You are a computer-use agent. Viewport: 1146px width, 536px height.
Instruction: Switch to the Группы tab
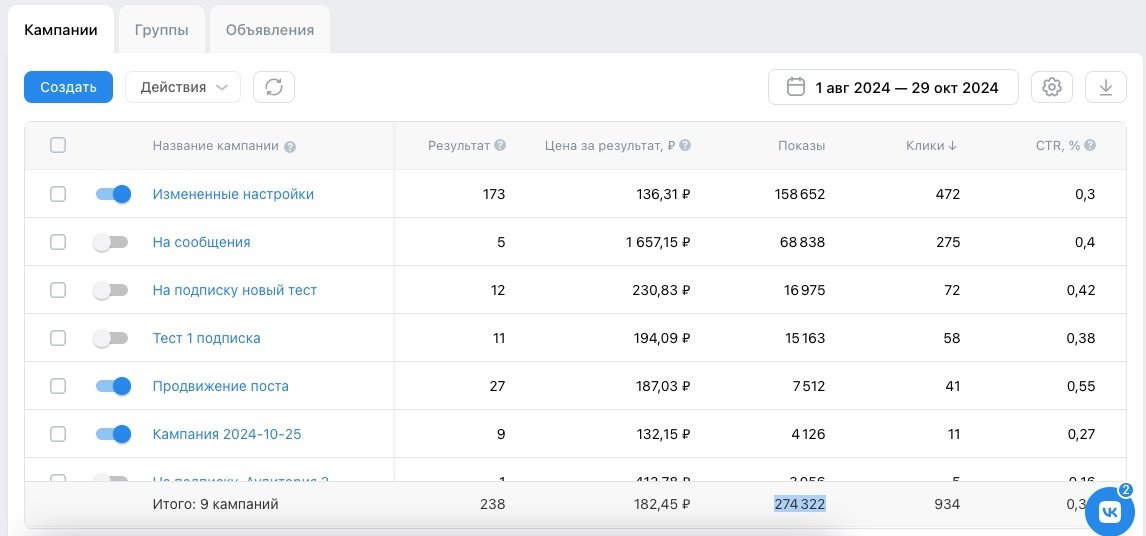coord(162,30)
